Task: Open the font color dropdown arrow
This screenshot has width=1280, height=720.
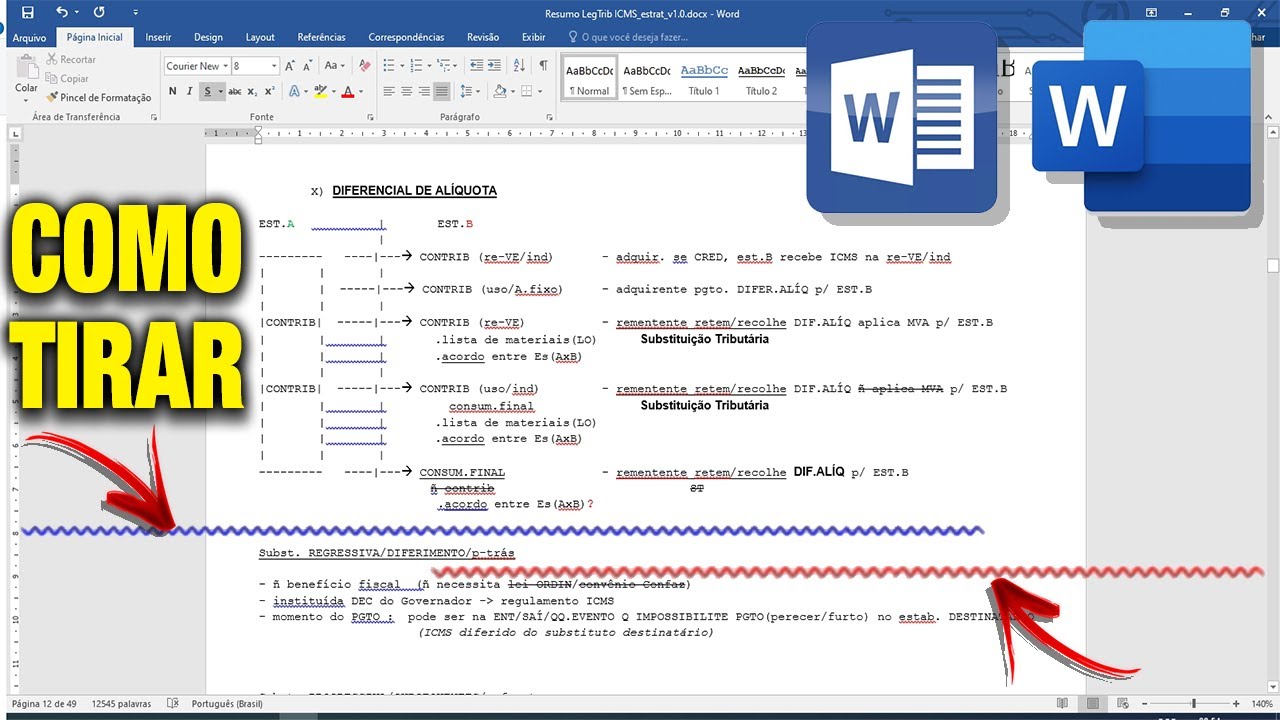Action: coord(359,91)
